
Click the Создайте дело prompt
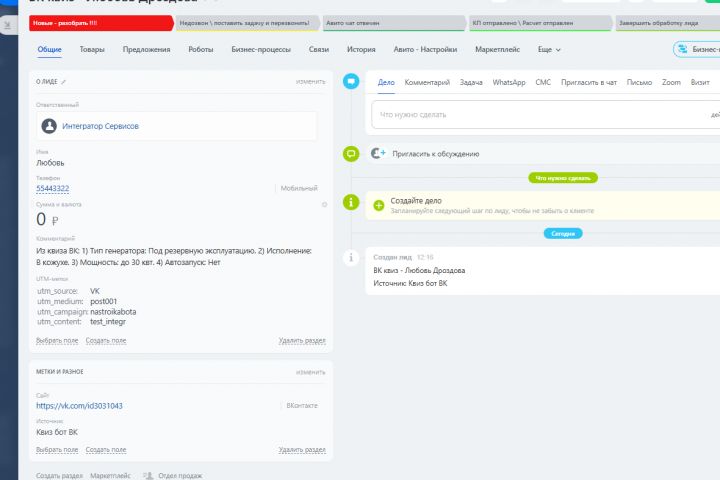[416, 201]
